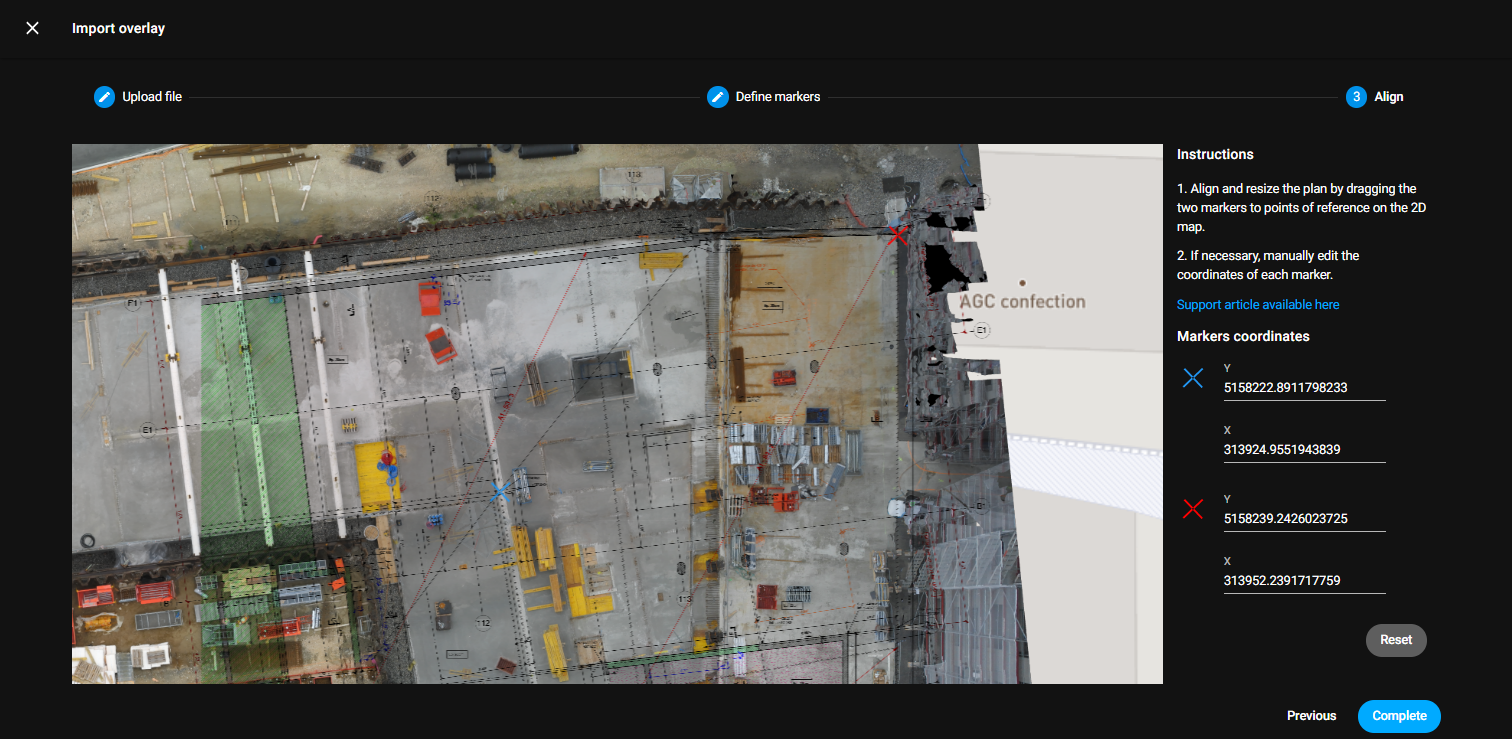This screenshot has width=1512, height=739.
Task: Select the blue X marker icon in sidebar
Action: (1192, 378)
